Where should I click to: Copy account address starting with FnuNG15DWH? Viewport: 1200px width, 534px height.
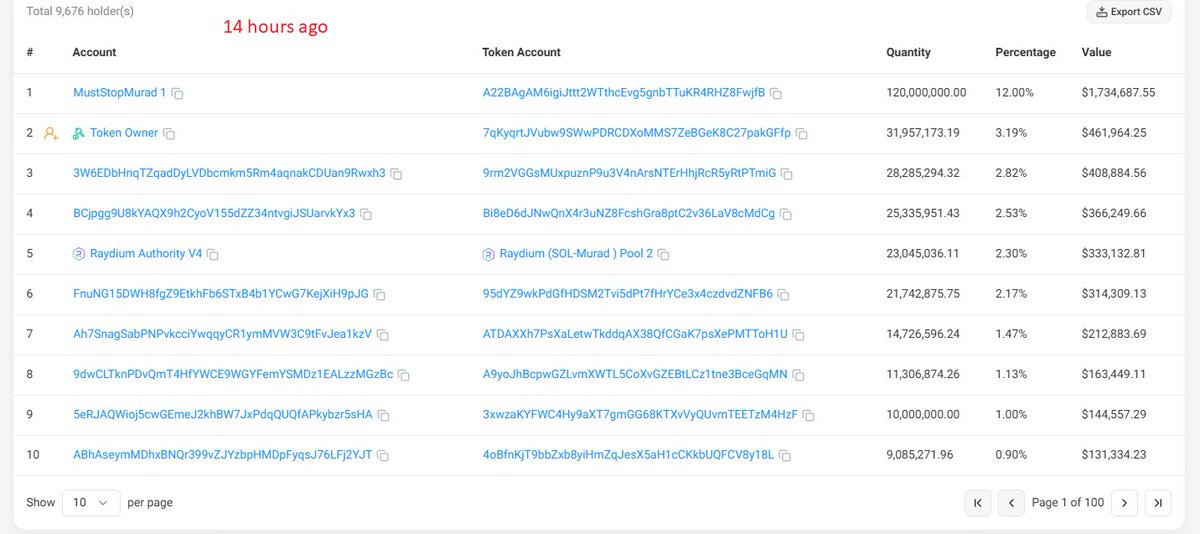coord(380,295)
